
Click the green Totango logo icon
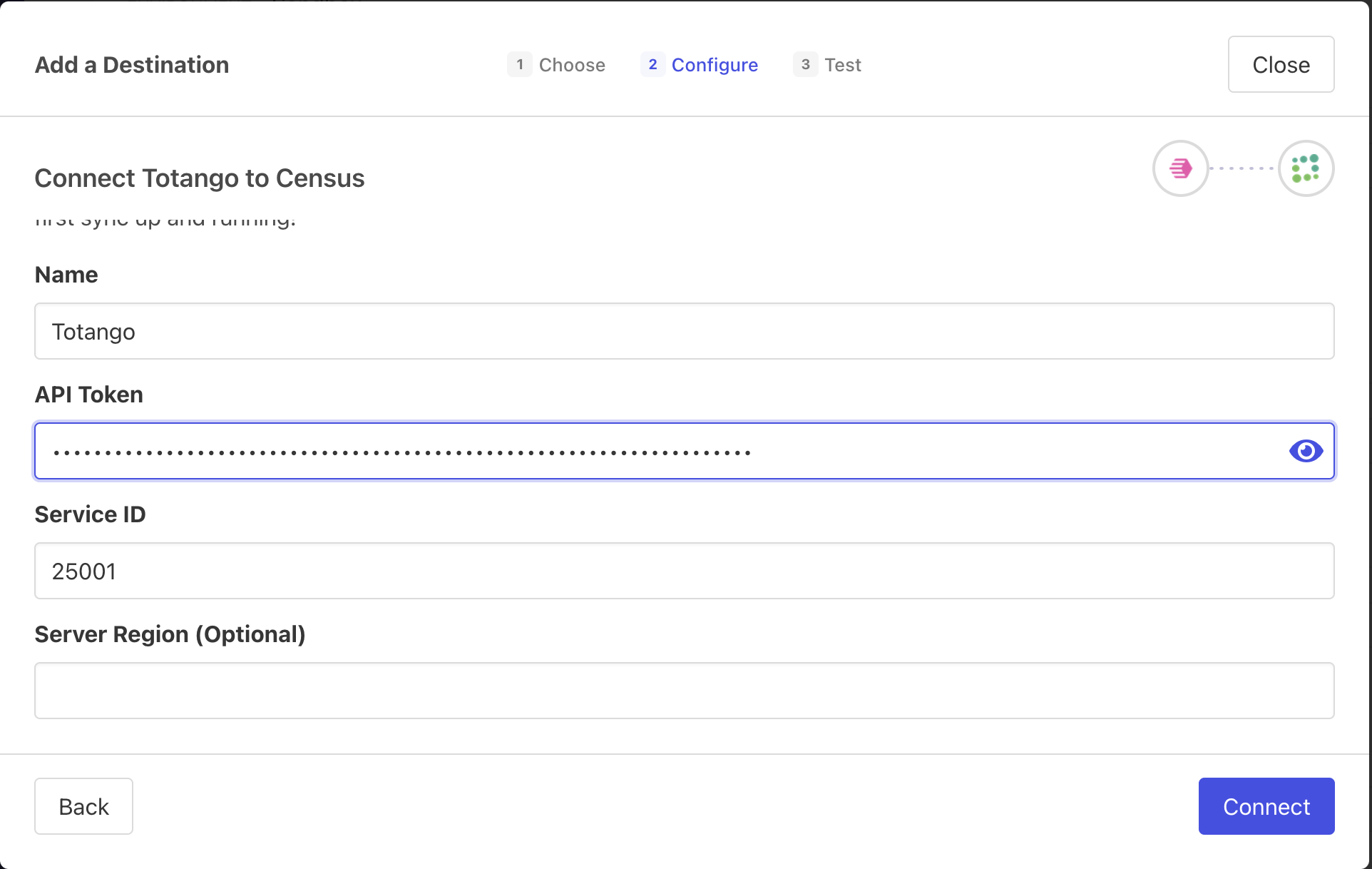click(x=1306, y=168)
